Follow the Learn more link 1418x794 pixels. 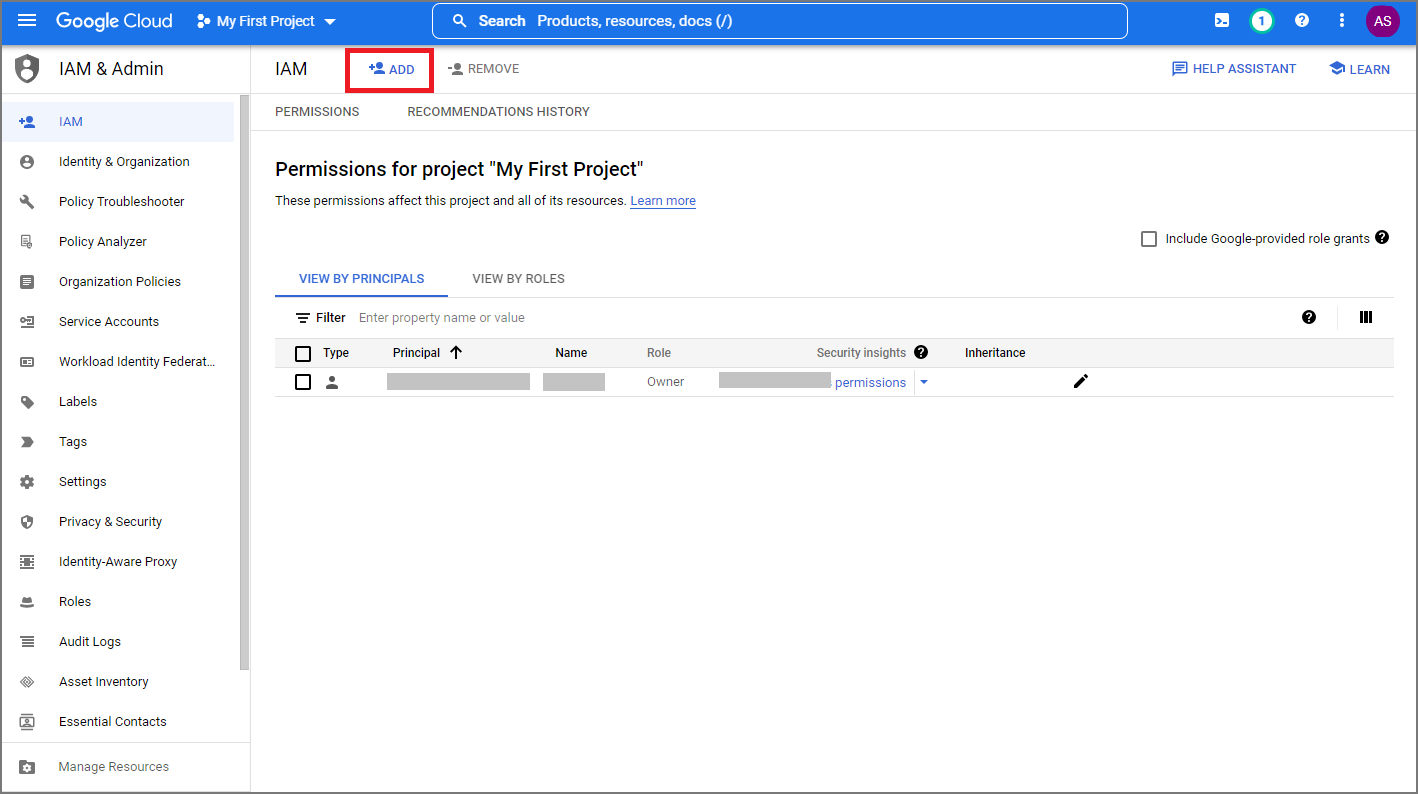(x=663, y=201)
